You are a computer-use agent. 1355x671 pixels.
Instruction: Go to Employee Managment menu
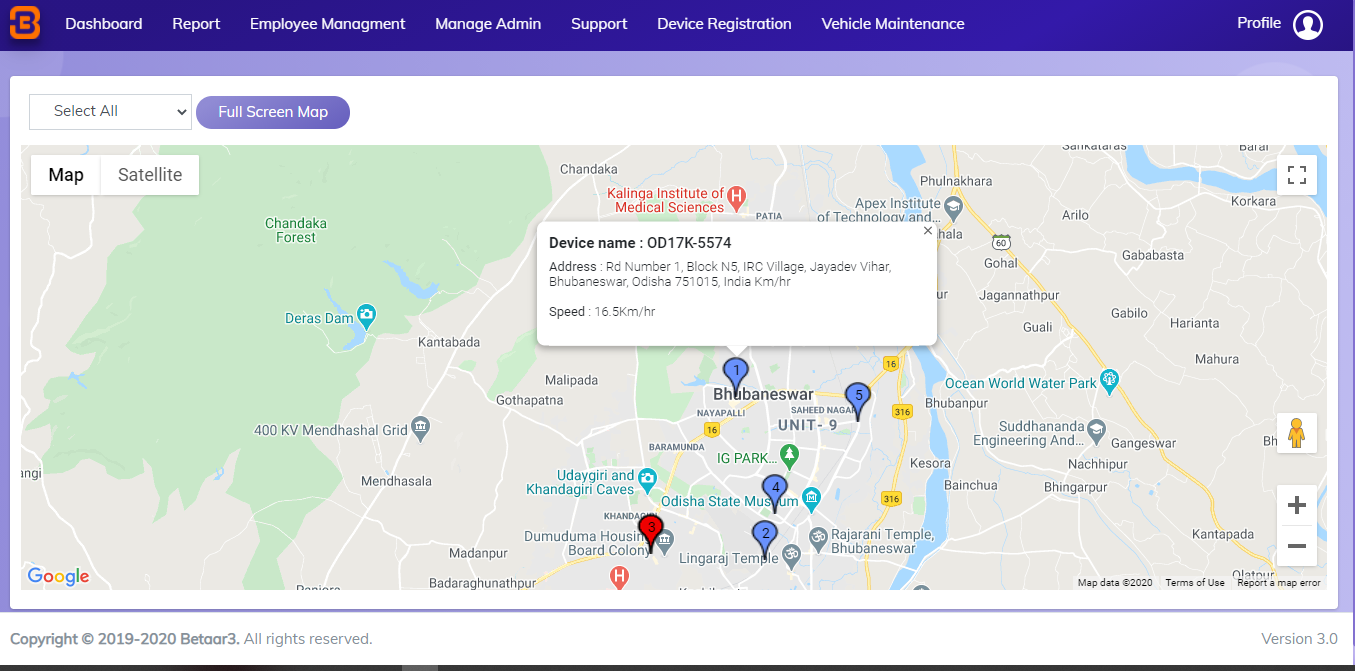click(328, 24)
